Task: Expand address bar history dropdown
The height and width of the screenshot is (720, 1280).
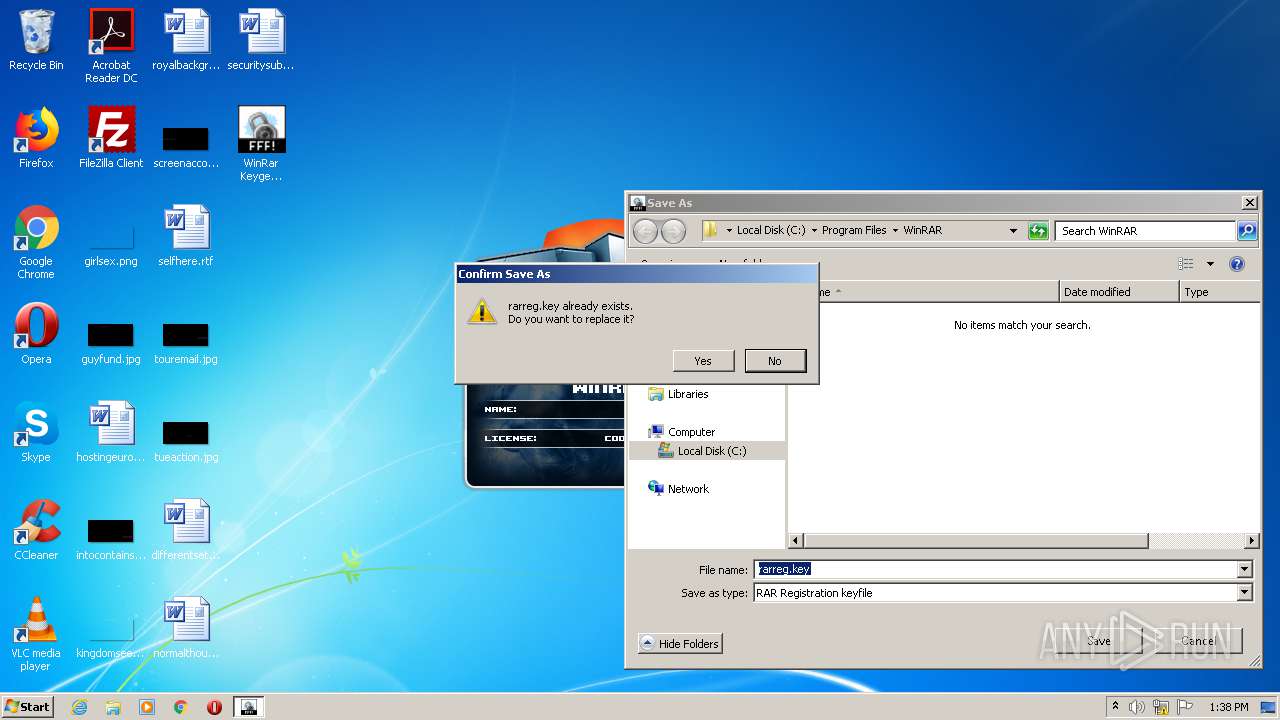Action: pyautogui.click(x=1013, y=230)
